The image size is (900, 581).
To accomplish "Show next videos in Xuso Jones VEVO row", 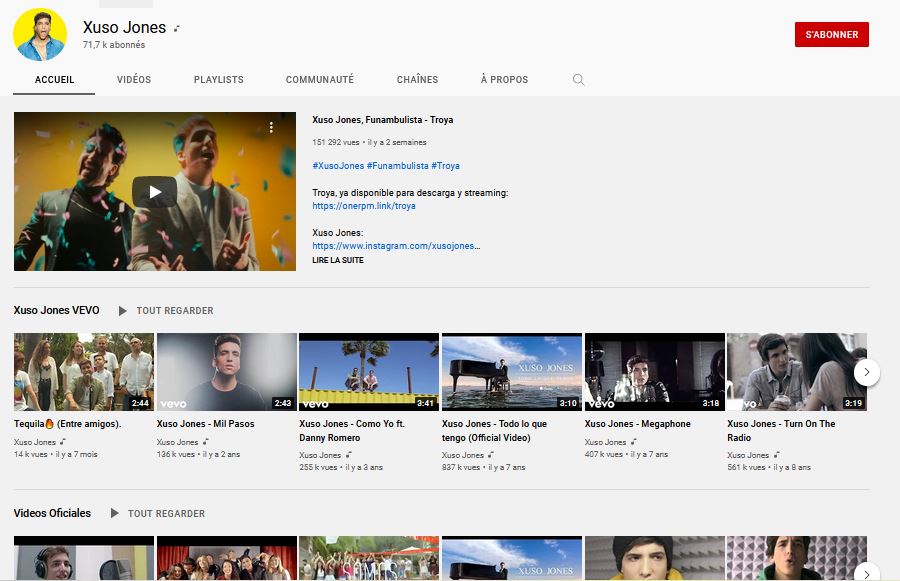I will pyautogui.click(x=867, y=372).
